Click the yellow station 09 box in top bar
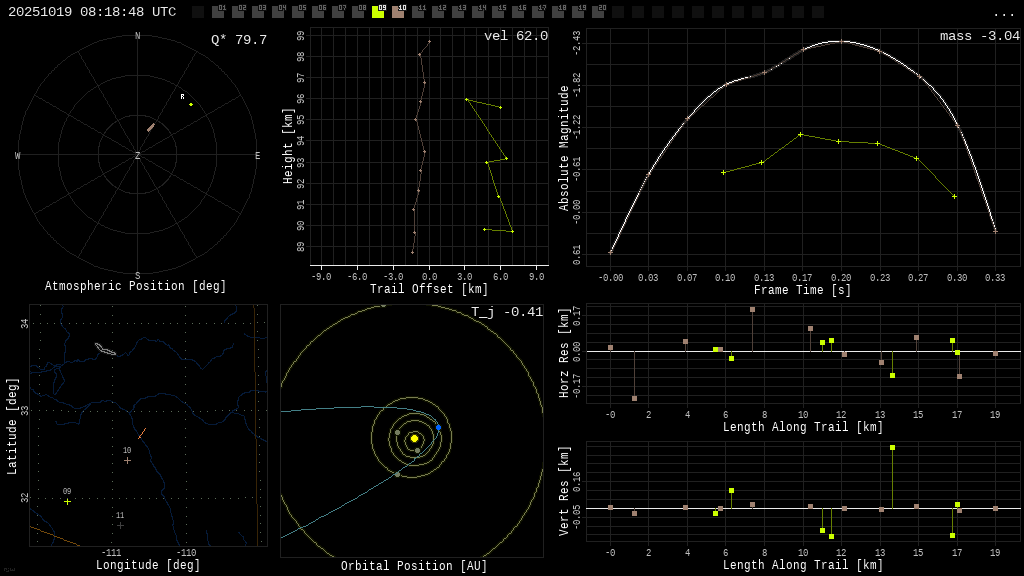The image size is (1024, 576). tap(378, 12)
